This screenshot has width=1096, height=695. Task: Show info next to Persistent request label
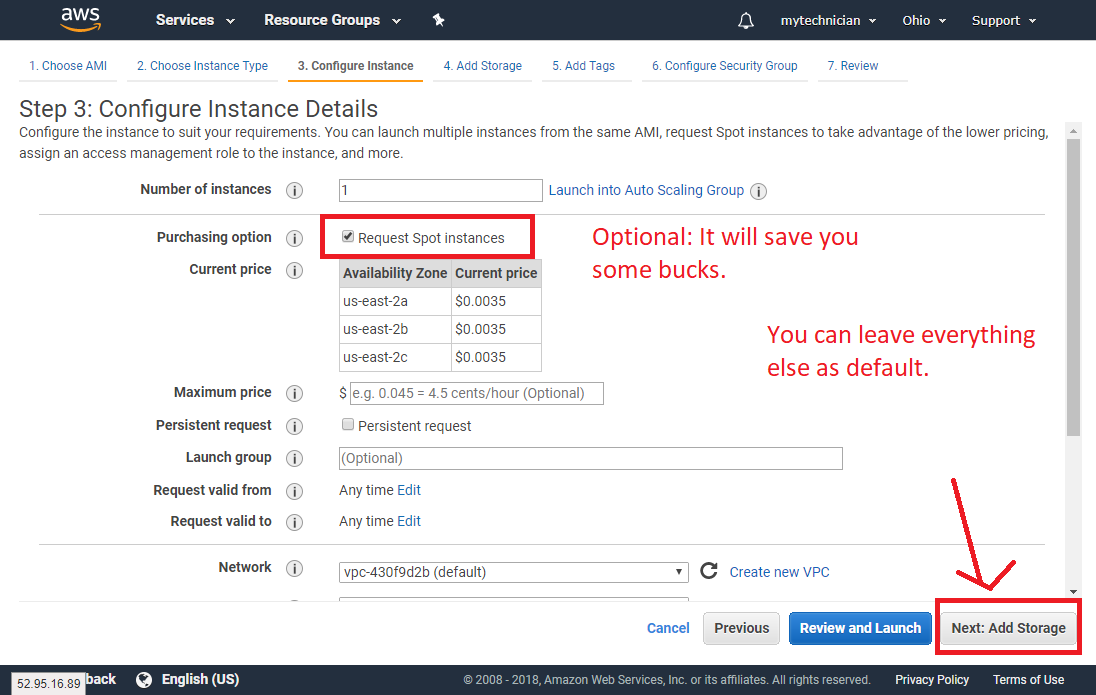point(294,427)
